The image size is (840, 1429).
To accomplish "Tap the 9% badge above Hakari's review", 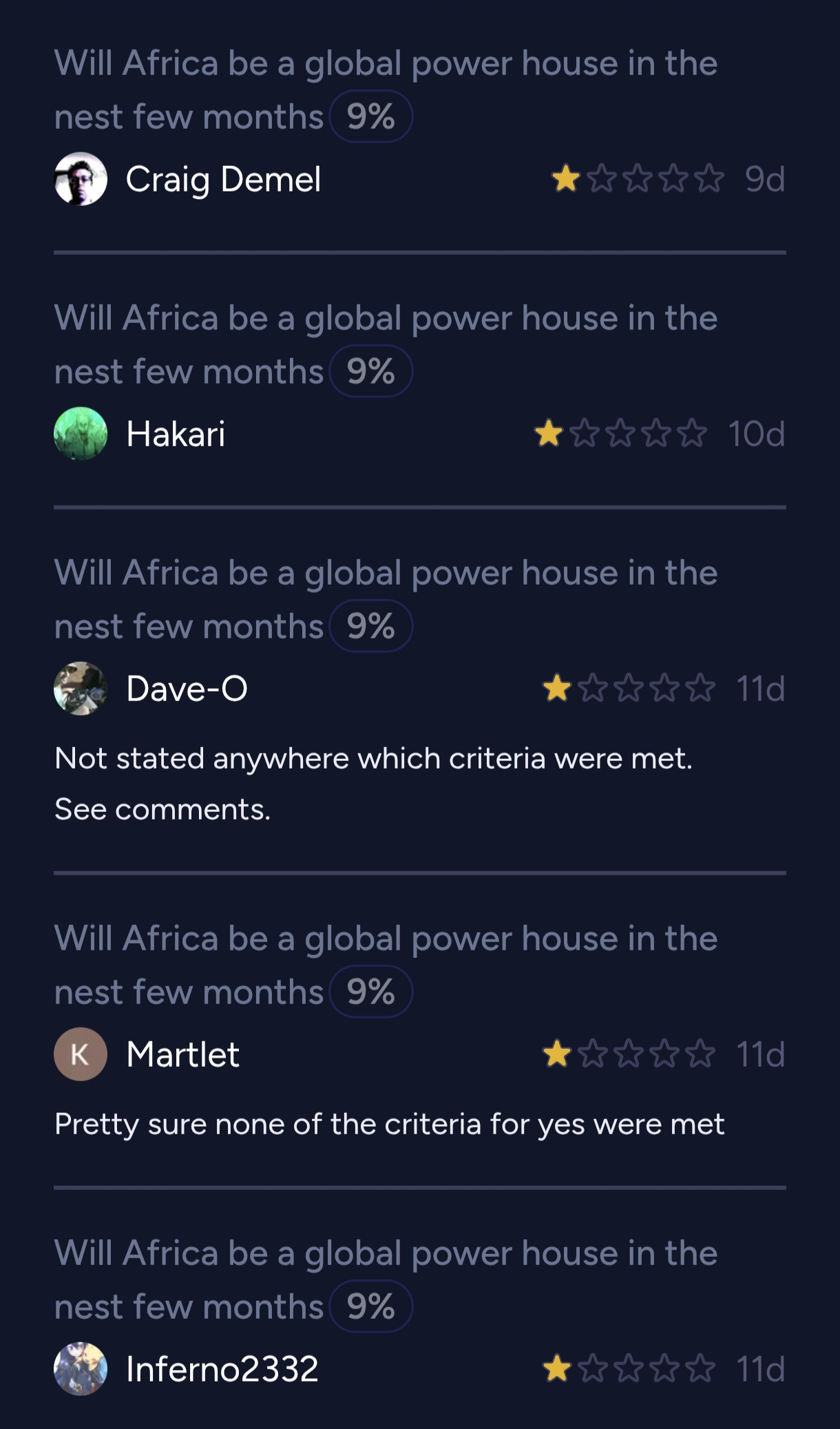I will pos(371,372).
